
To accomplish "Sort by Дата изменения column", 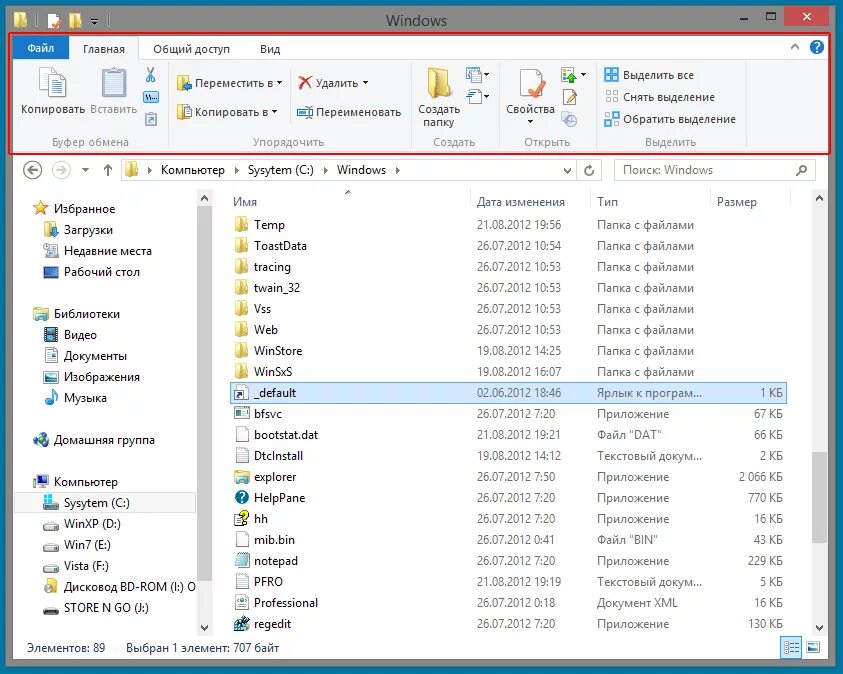I will 520,202.
